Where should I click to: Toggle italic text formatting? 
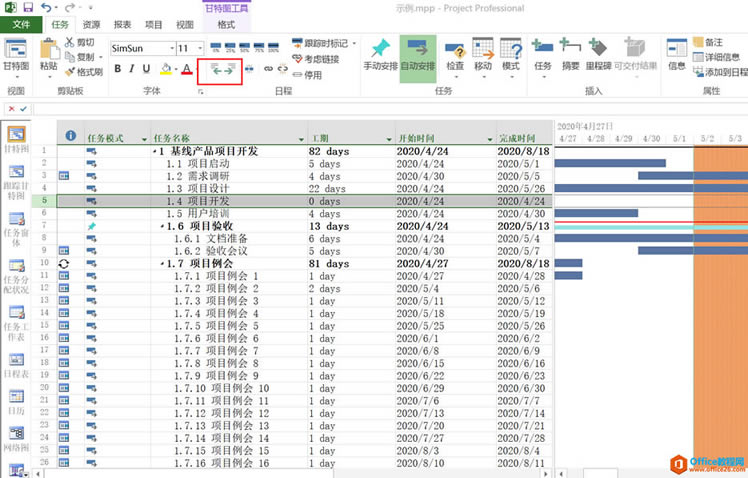click(132, 69)
